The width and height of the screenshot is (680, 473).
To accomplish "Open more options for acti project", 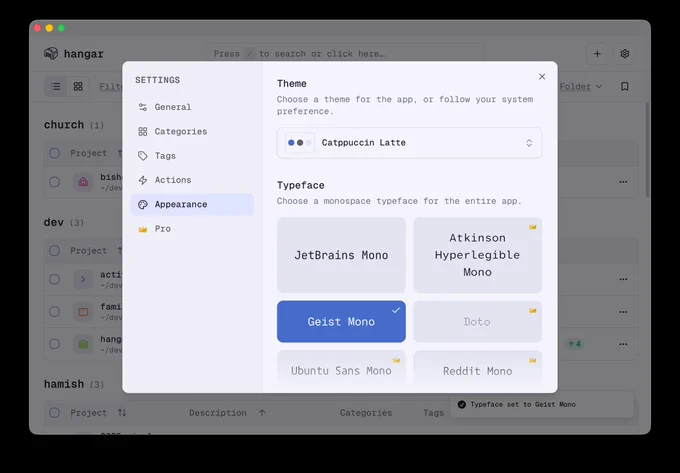I will click(x=623, y=279).
